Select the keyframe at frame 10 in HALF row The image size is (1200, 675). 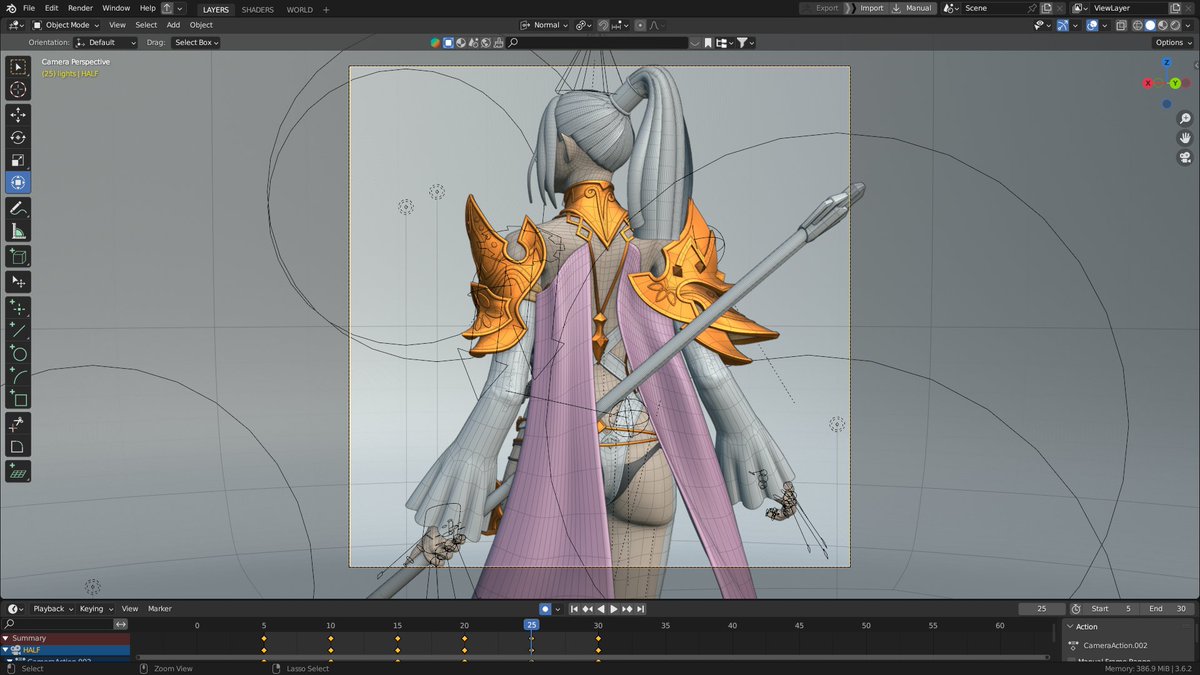[x=331, y=650]
